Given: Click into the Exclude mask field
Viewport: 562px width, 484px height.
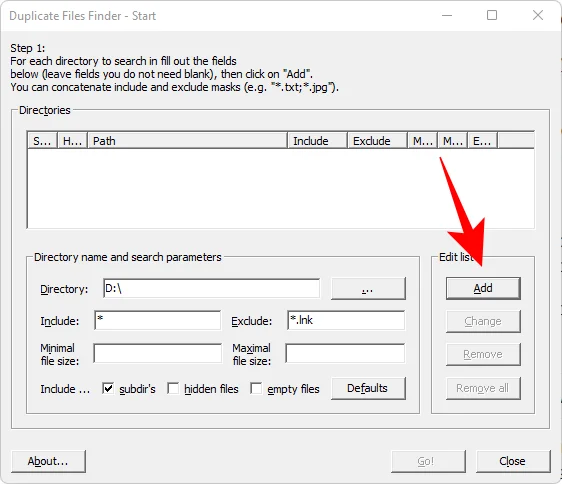Looking at the screenshot, I should pos(346,320).
